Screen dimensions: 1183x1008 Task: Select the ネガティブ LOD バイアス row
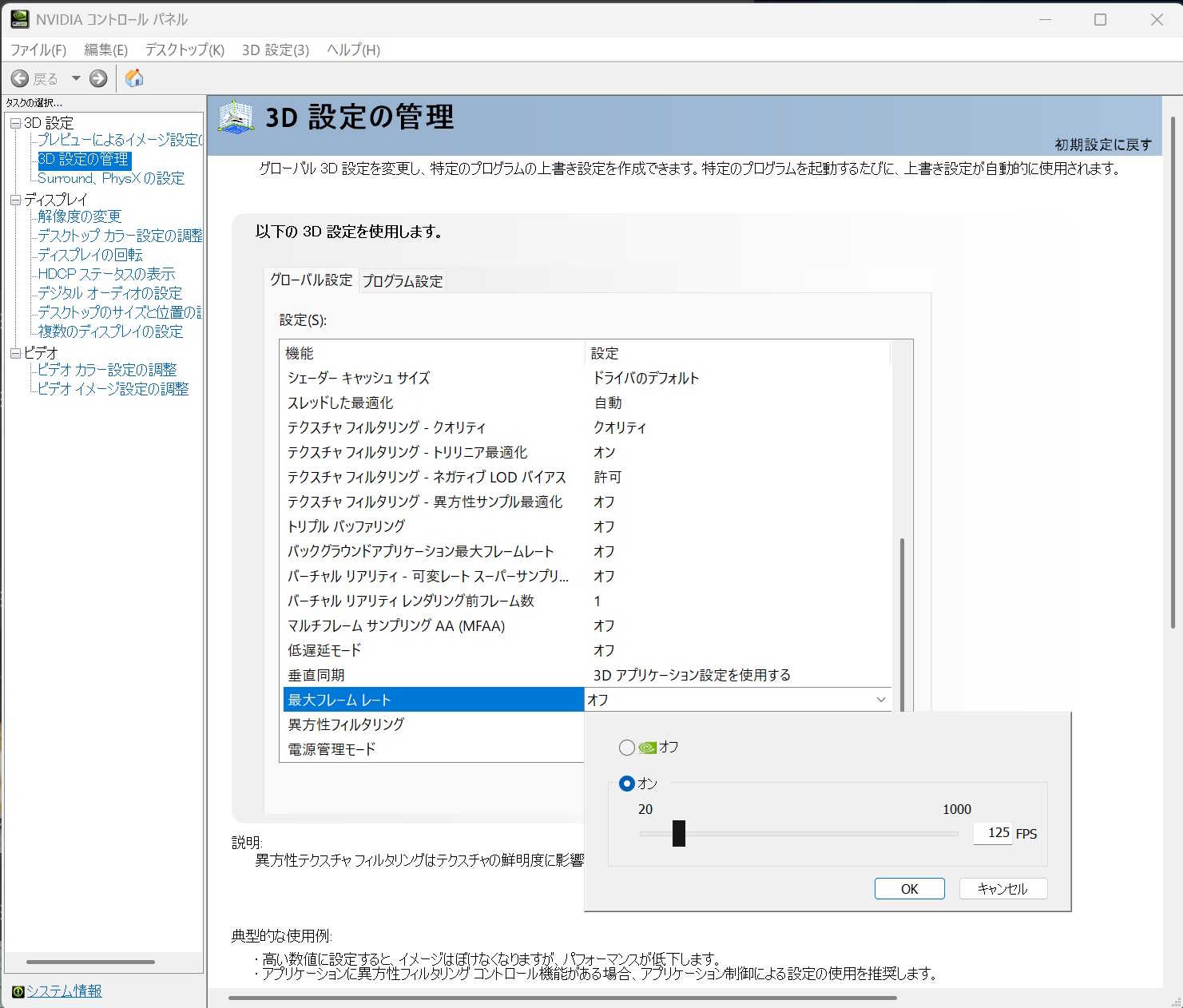[587, 477]
